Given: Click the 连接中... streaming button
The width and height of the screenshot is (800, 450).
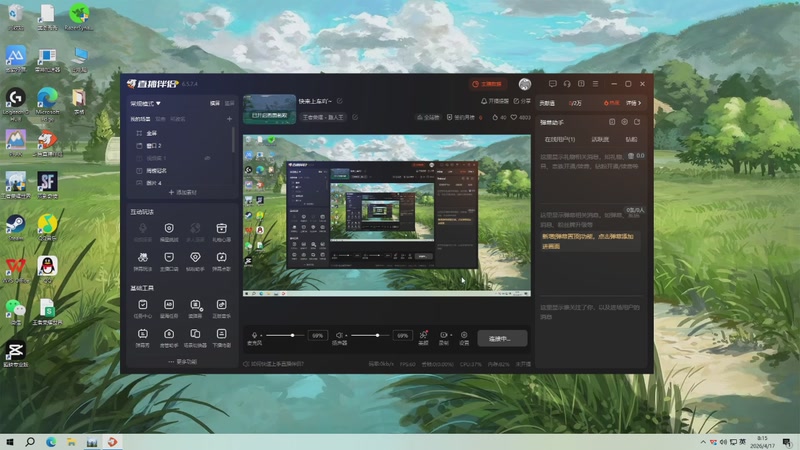Looking at the screenshot, I should coord(502,339).
